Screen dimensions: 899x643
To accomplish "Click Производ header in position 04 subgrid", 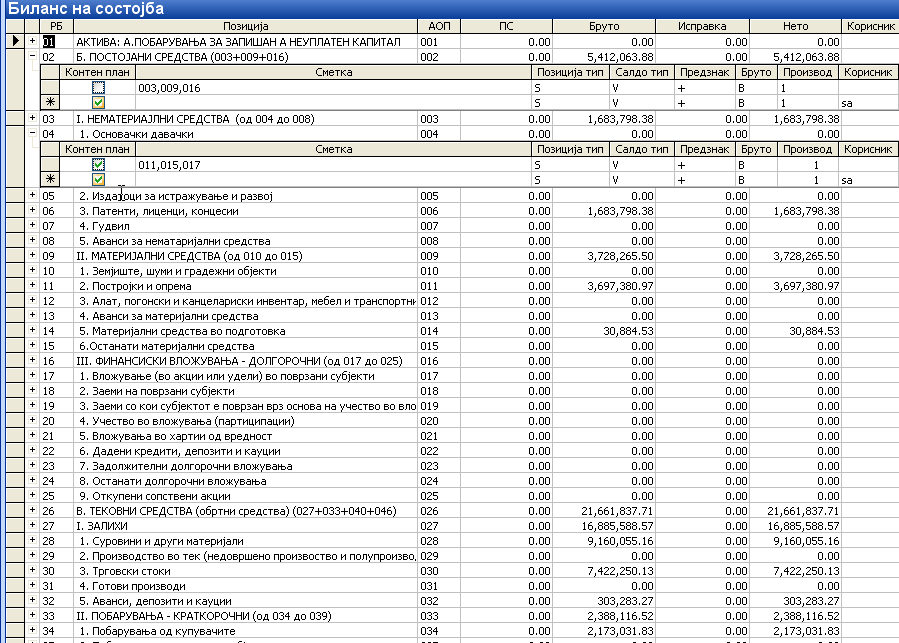I will click(807, 149).
